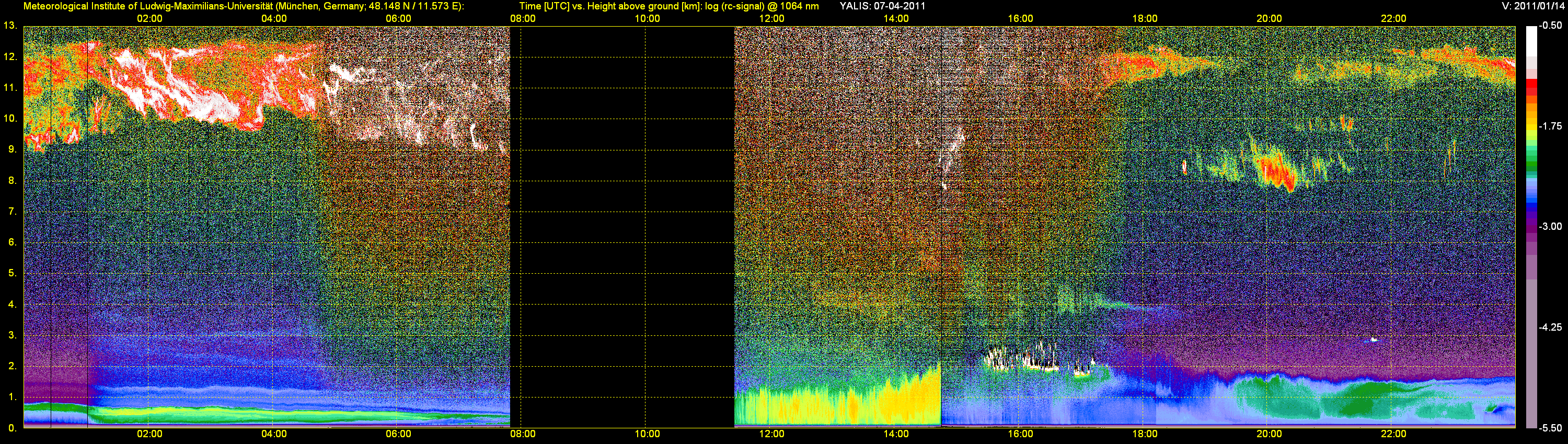Click the '3.' height axis label
1568x444 pixels.
click(x=12, y=335)
